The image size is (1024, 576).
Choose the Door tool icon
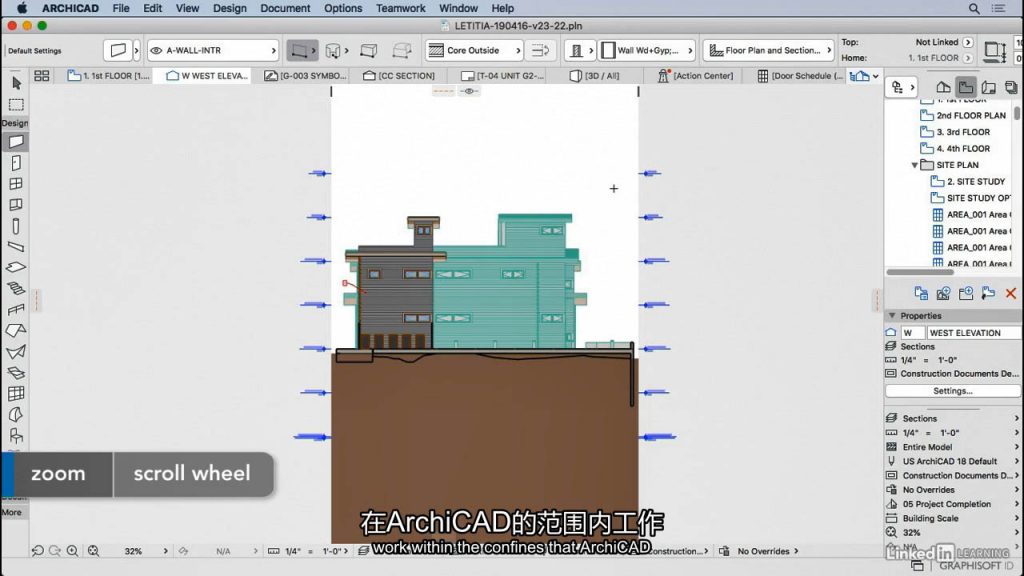pos(16,163)
